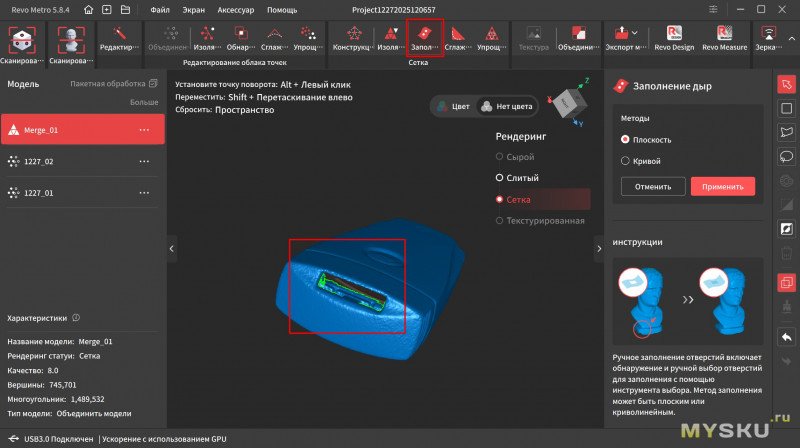This screenshot has width=800, height=448.
Task: Click the Отменить button
Action: pos(652,186)
